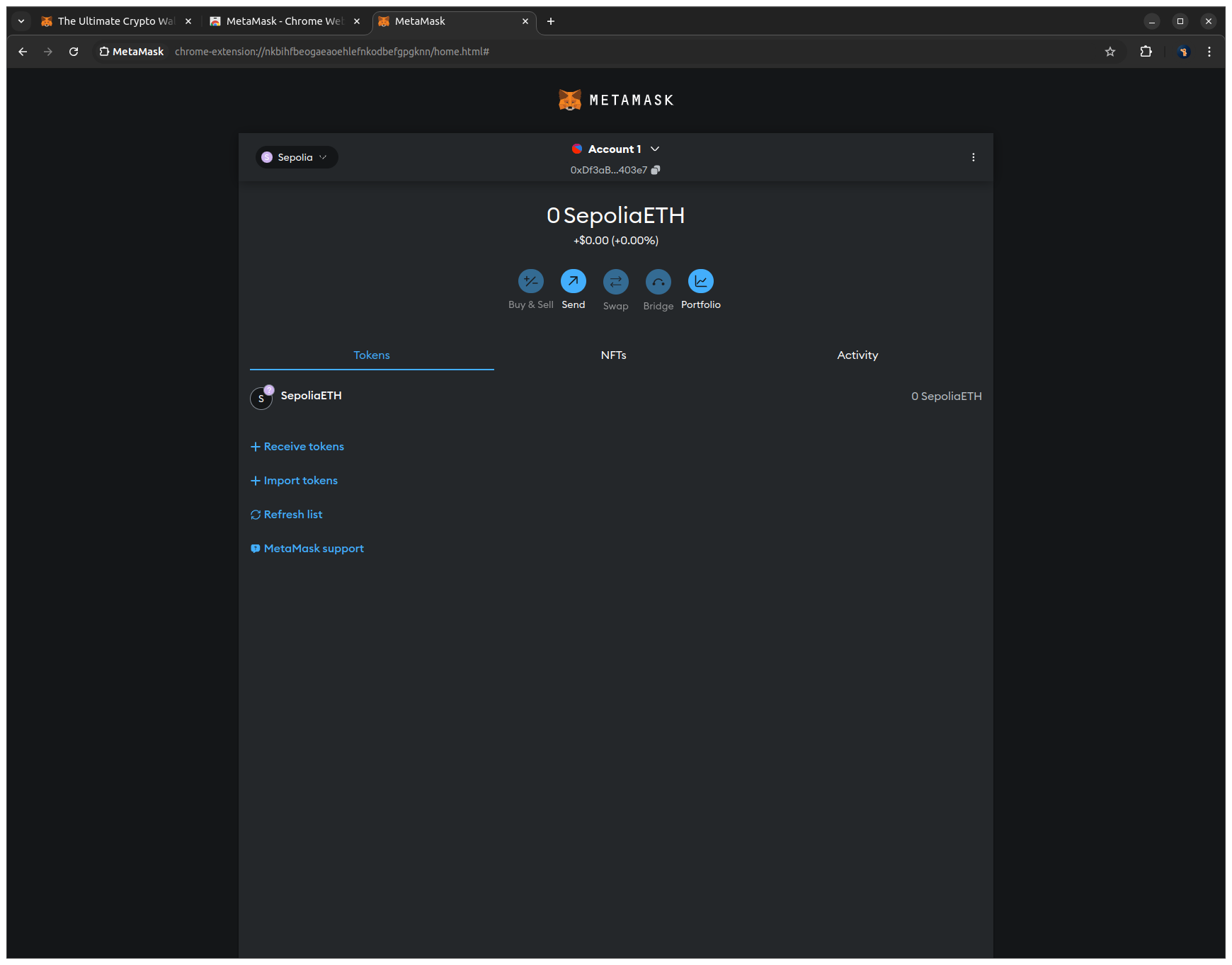
Task: Open a new browser tab
Action: [551, 21]
